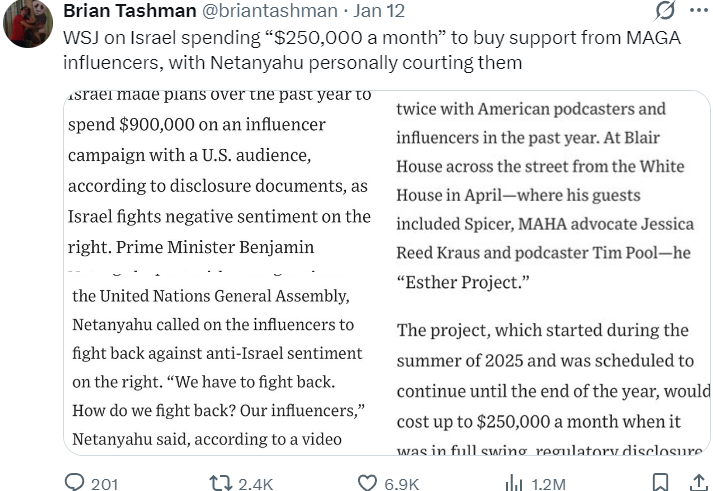The width and height of the screenshot is (713, 491).
Task: Click the 6.9K likes count
Action: click(402, 484)
